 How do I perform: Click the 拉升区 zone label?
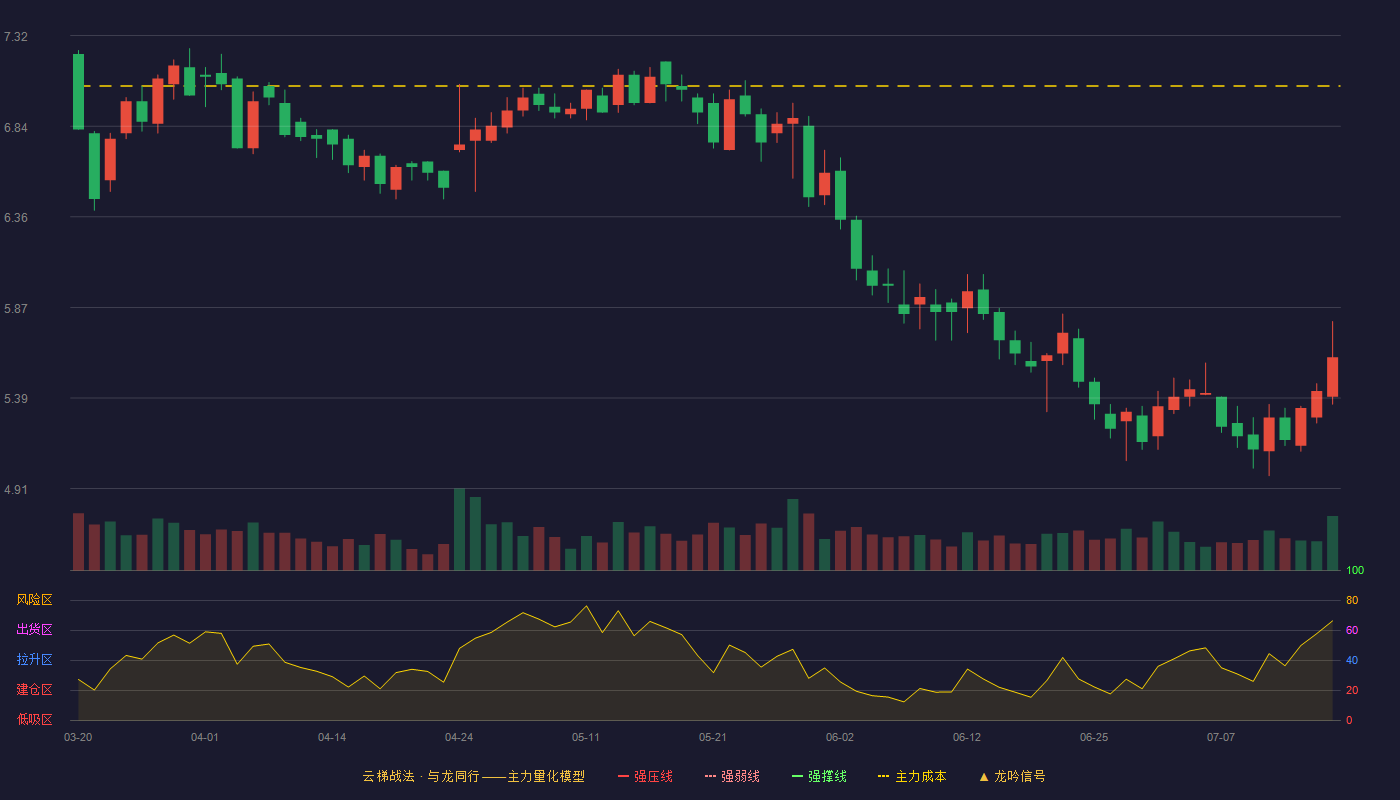coord(34,660)
